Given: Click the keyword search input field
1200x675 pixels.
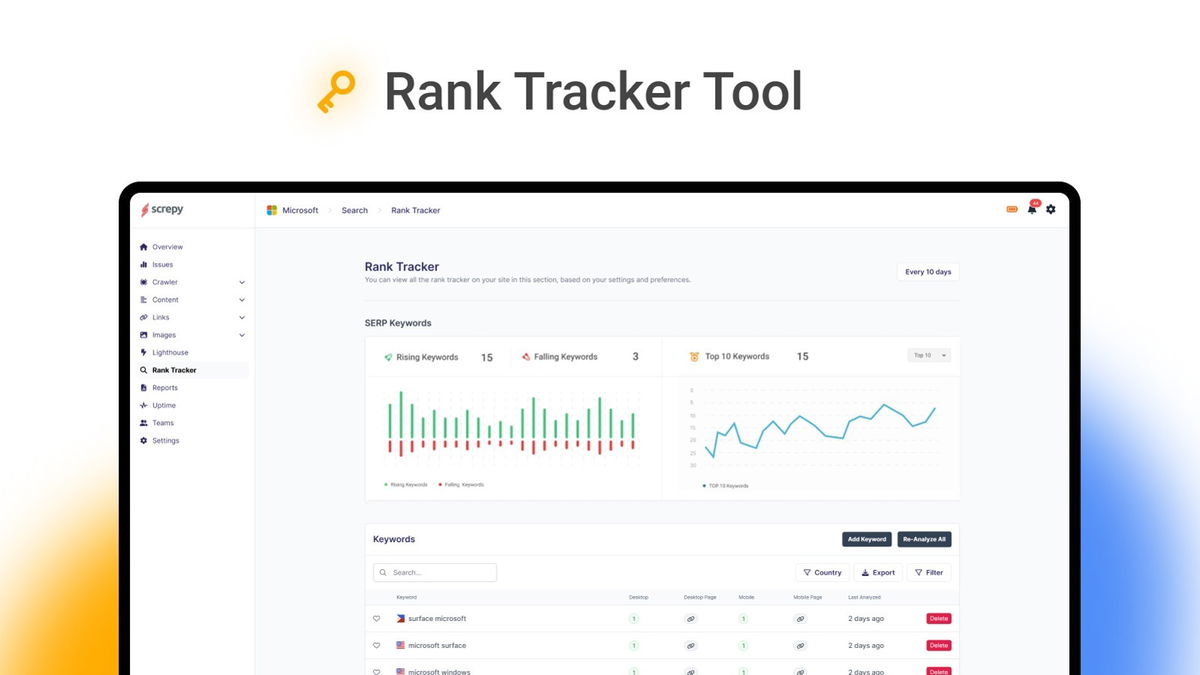Looking at the screenshot, I should tap(435, 572).
